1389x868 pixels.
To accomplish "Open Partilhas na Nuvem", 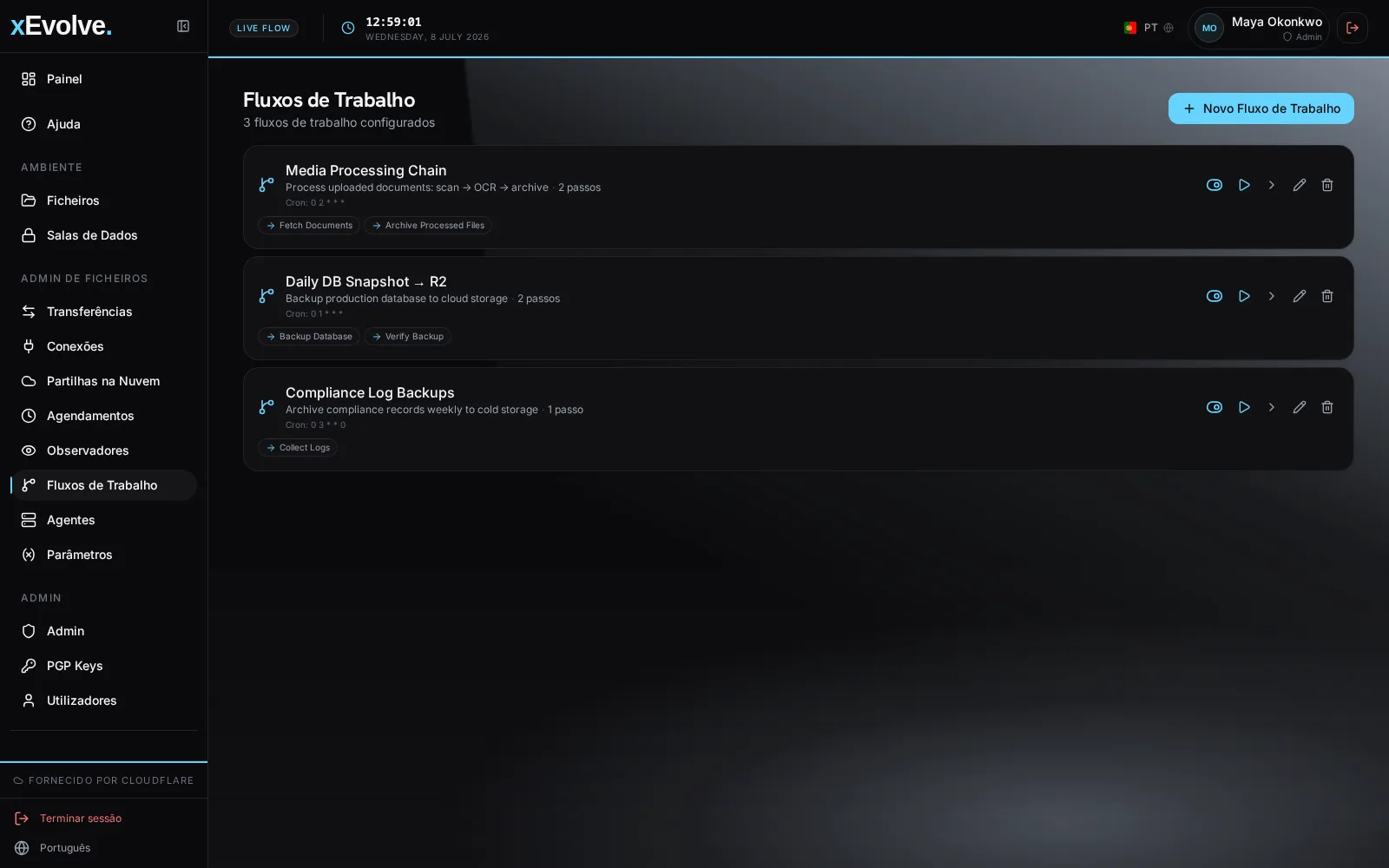I will [103, 381].
